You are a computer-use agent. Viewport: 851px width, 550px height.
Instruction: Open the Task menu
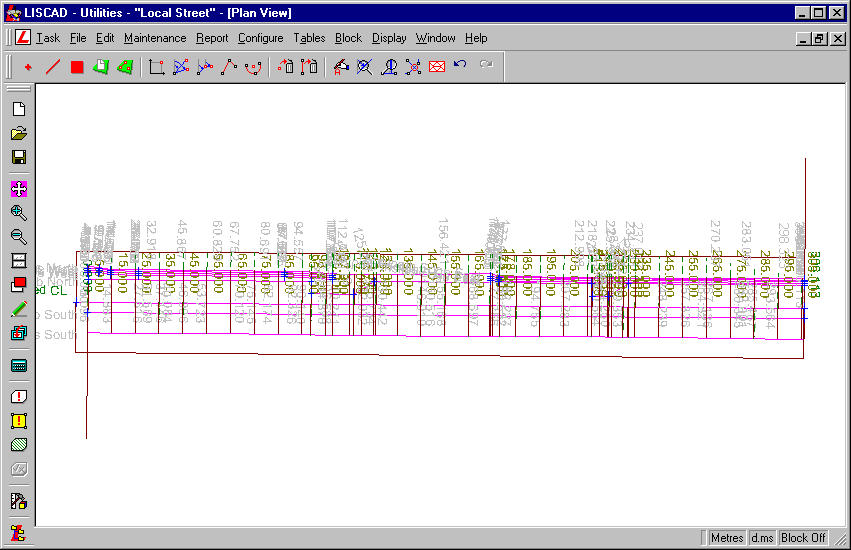(x=48, y=38)
